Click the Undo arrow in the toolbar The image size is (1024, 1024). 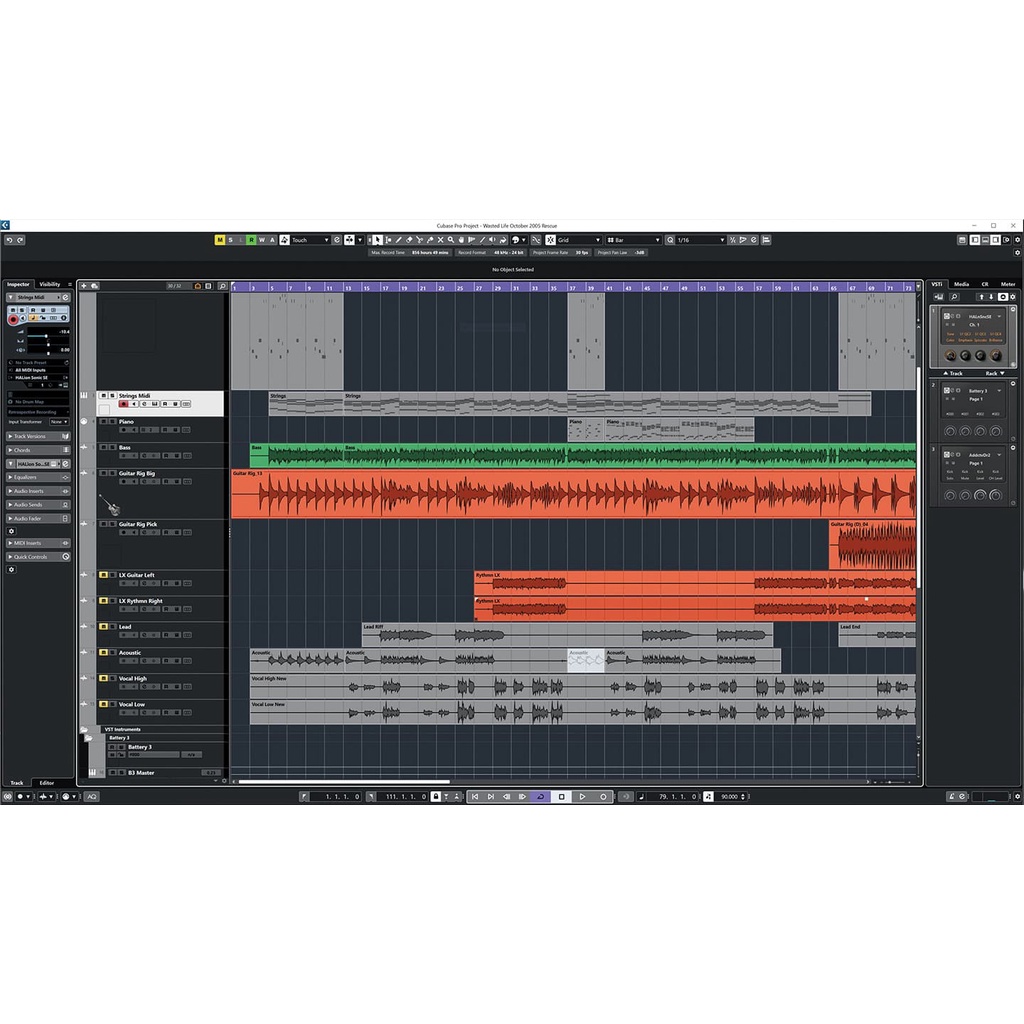(9, 240)
